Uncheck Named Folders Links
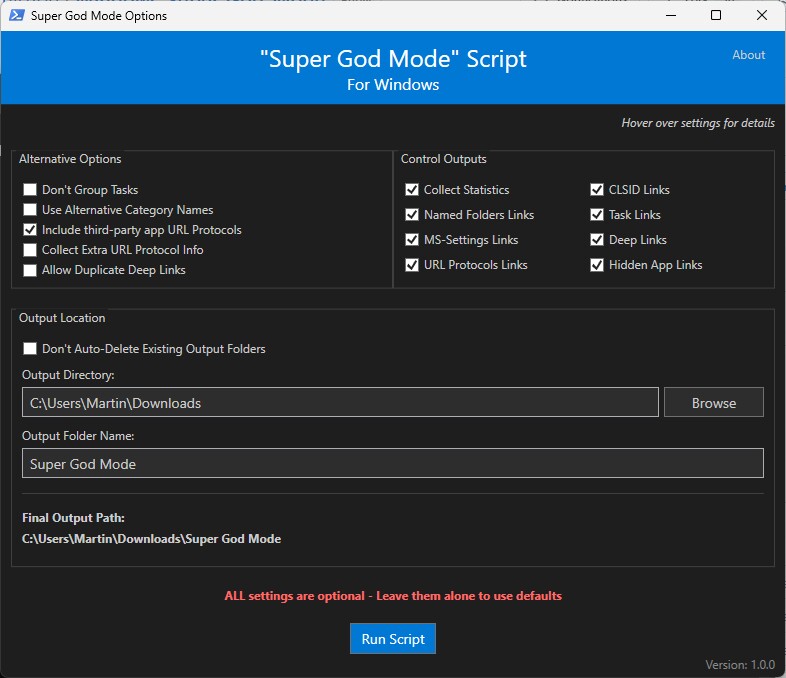786x678 pixels. point(412,215)
